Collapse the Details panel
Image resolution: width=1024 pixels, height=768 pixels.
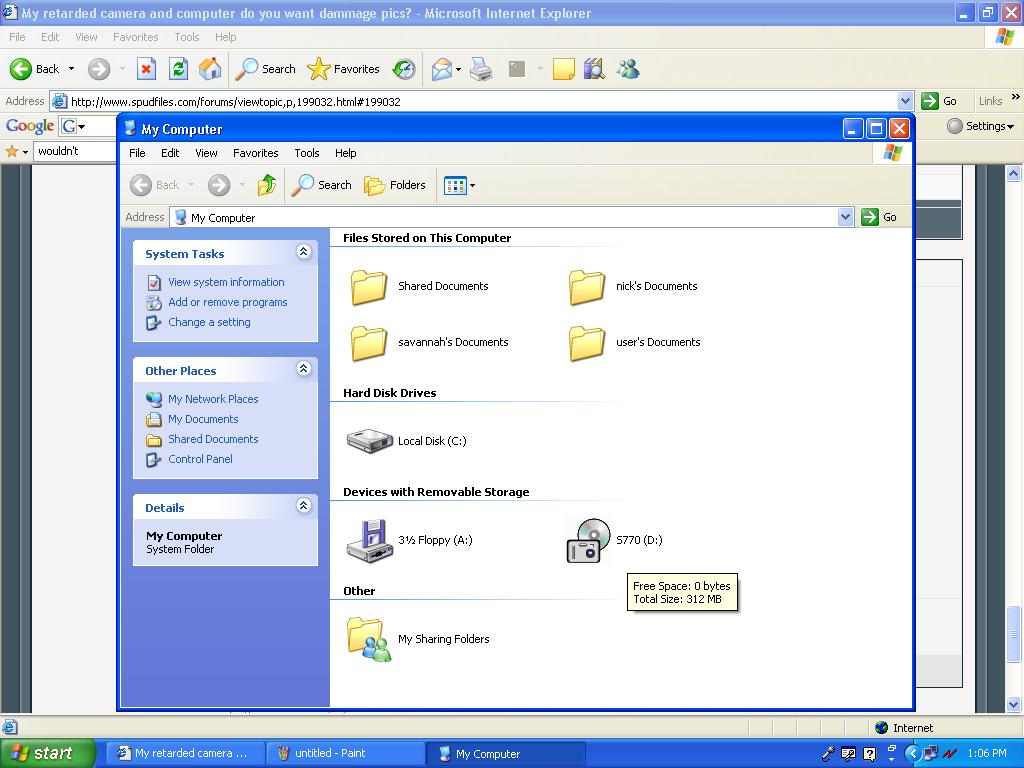303,507
